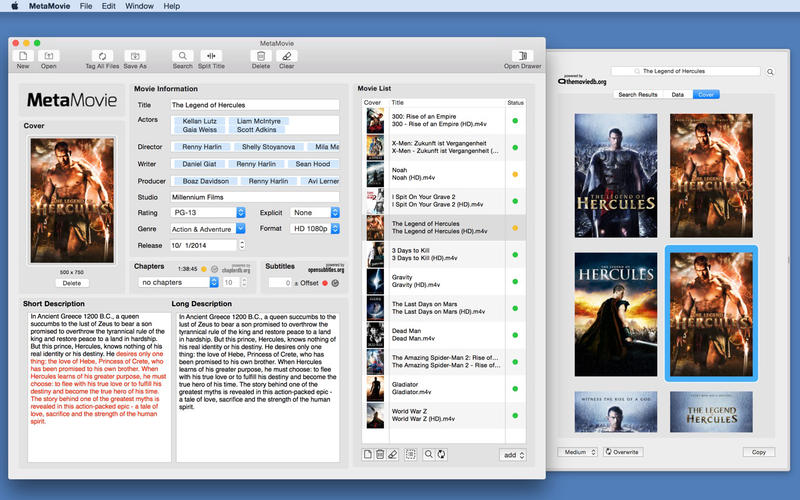Open the Edit menu in menu bar

click(108, 6)
